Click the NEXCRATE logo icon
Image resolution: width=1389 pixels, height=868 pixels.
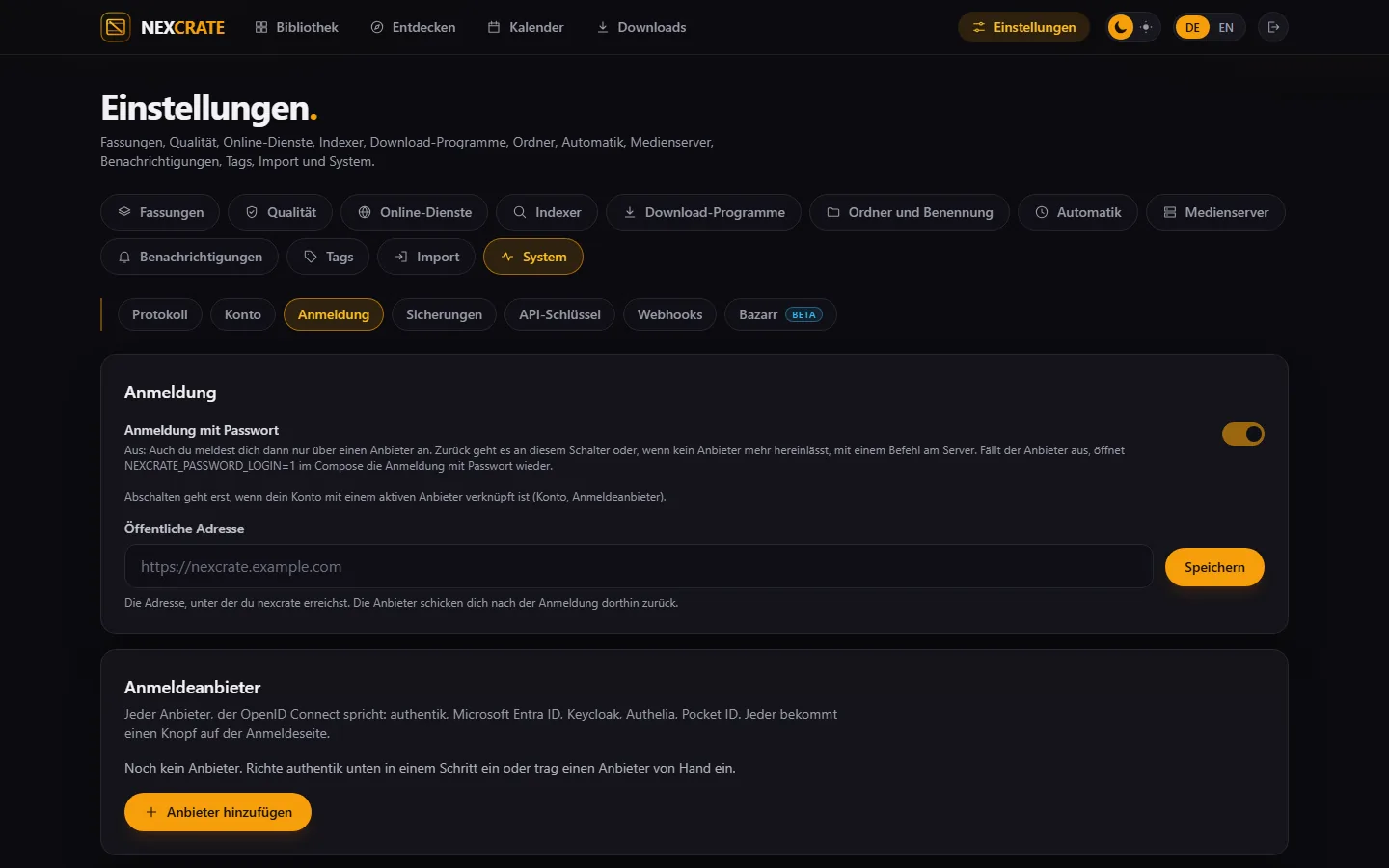tap(116, 27)
